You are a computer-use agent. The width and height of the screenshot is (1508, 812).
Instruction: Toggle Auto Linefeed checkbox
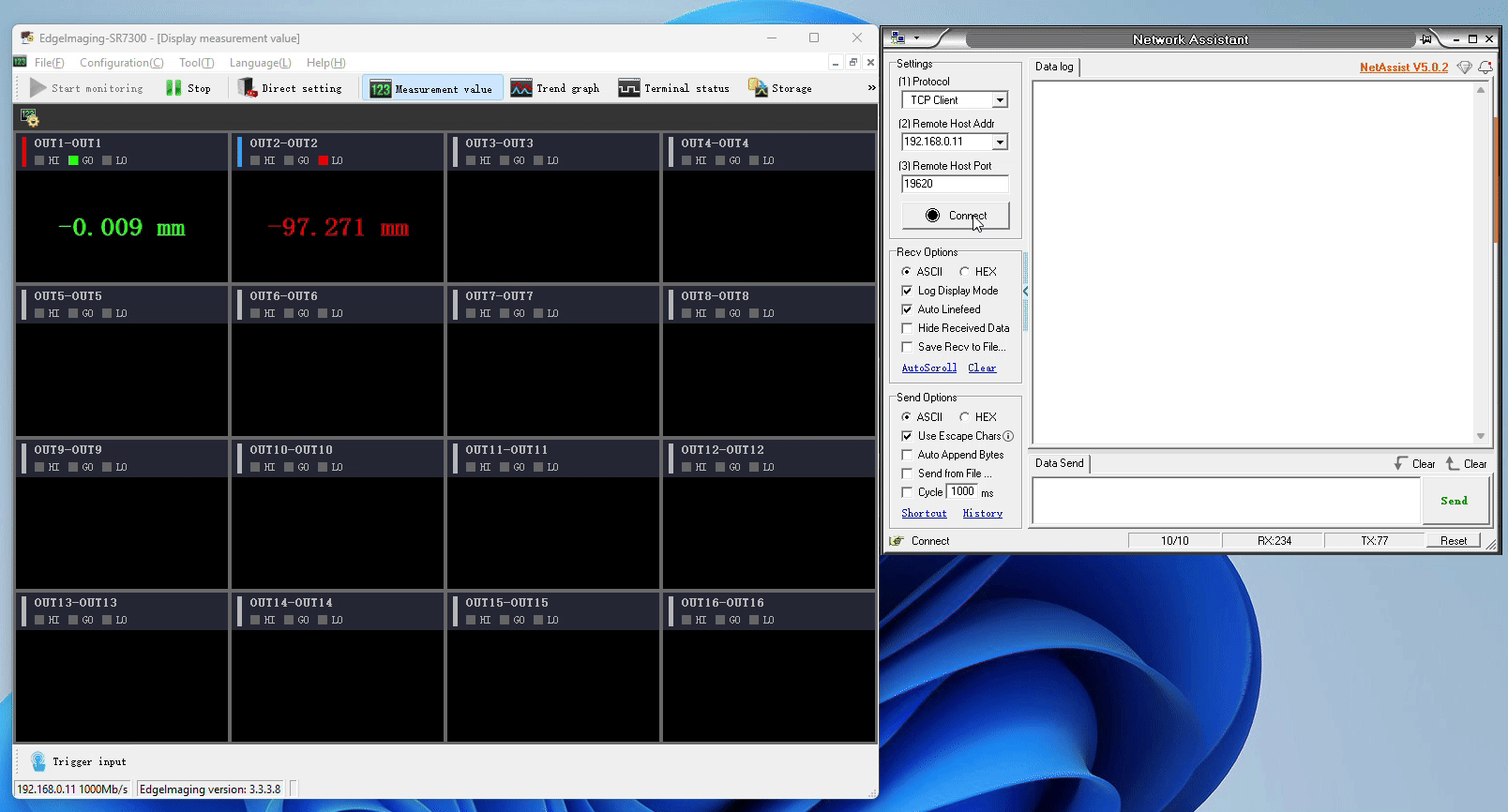coord(907,309)
